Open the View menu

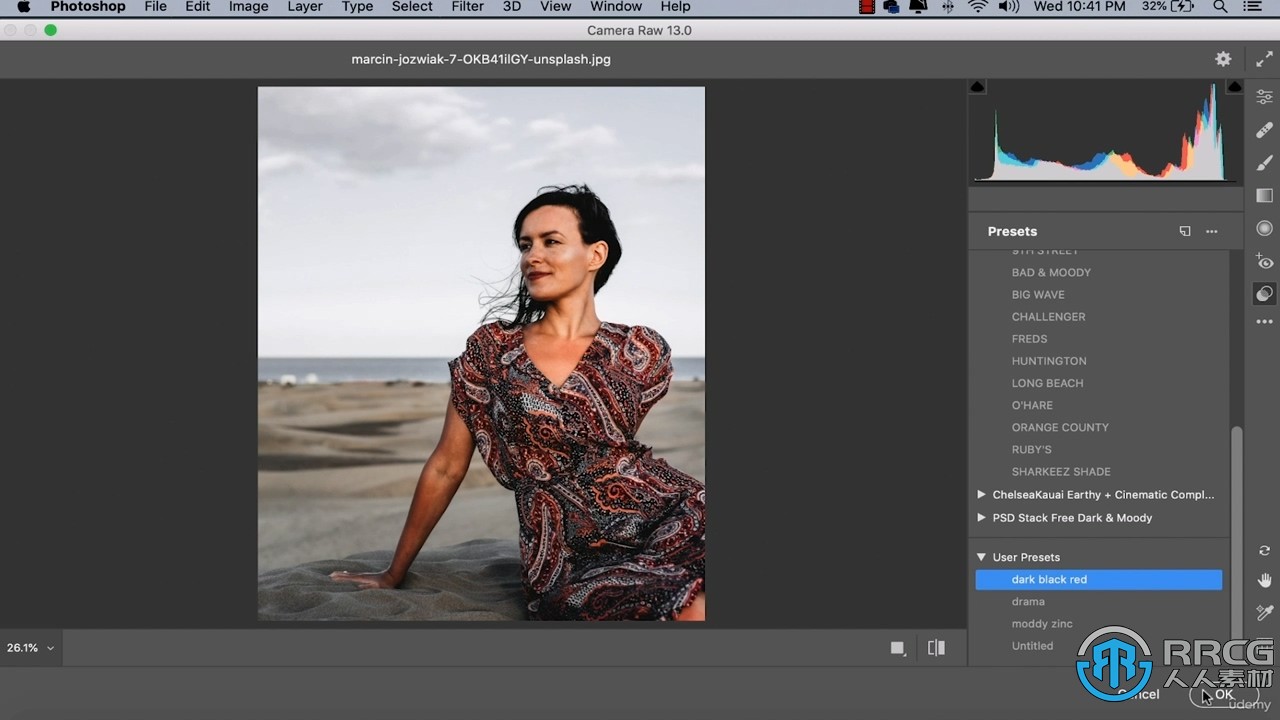(556, 7)
